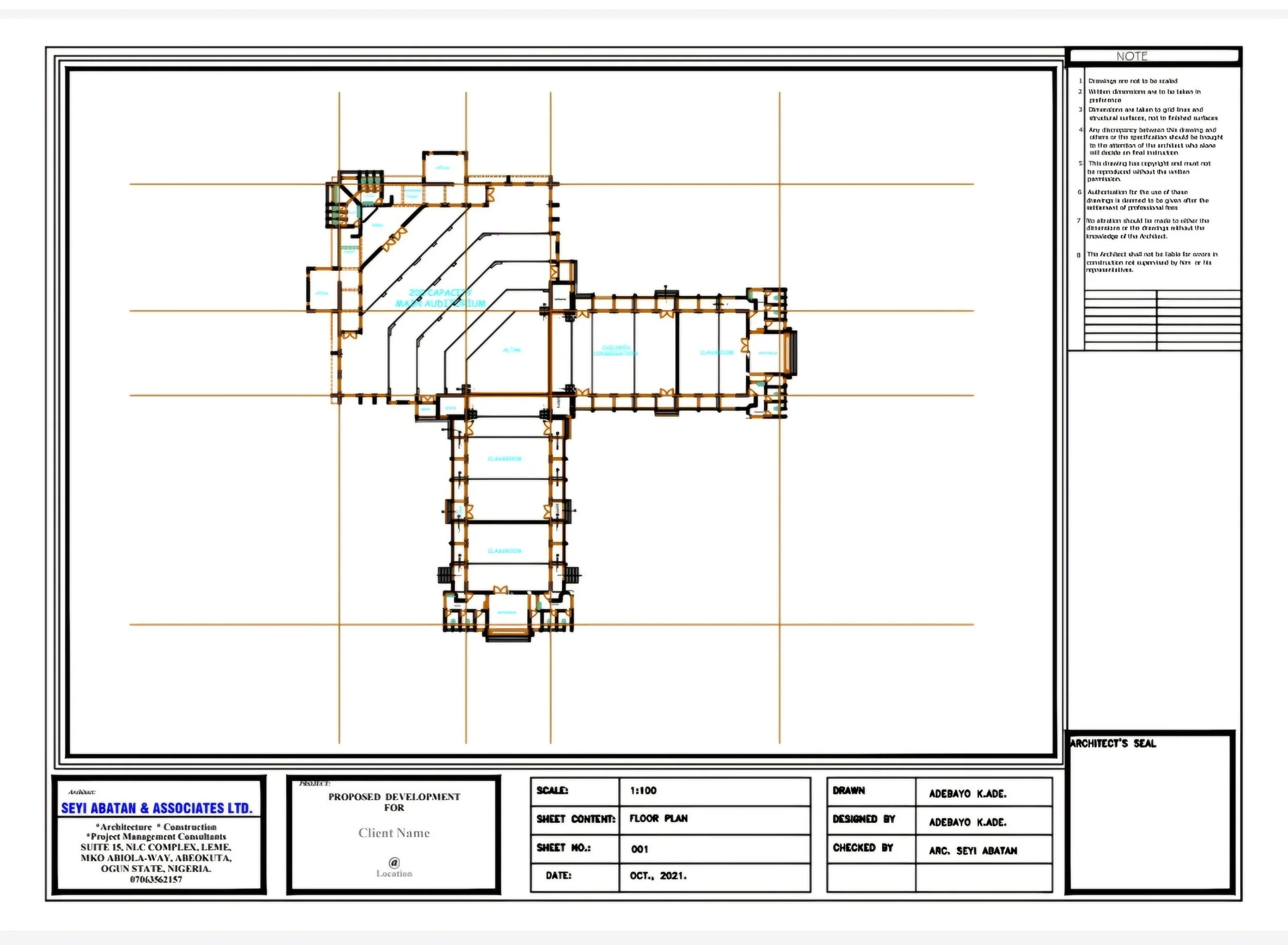Screen dimensions: 1288x945
Task: Click the FLOOR PLAN sheet content cell
Action: click(x=658, y=819)
